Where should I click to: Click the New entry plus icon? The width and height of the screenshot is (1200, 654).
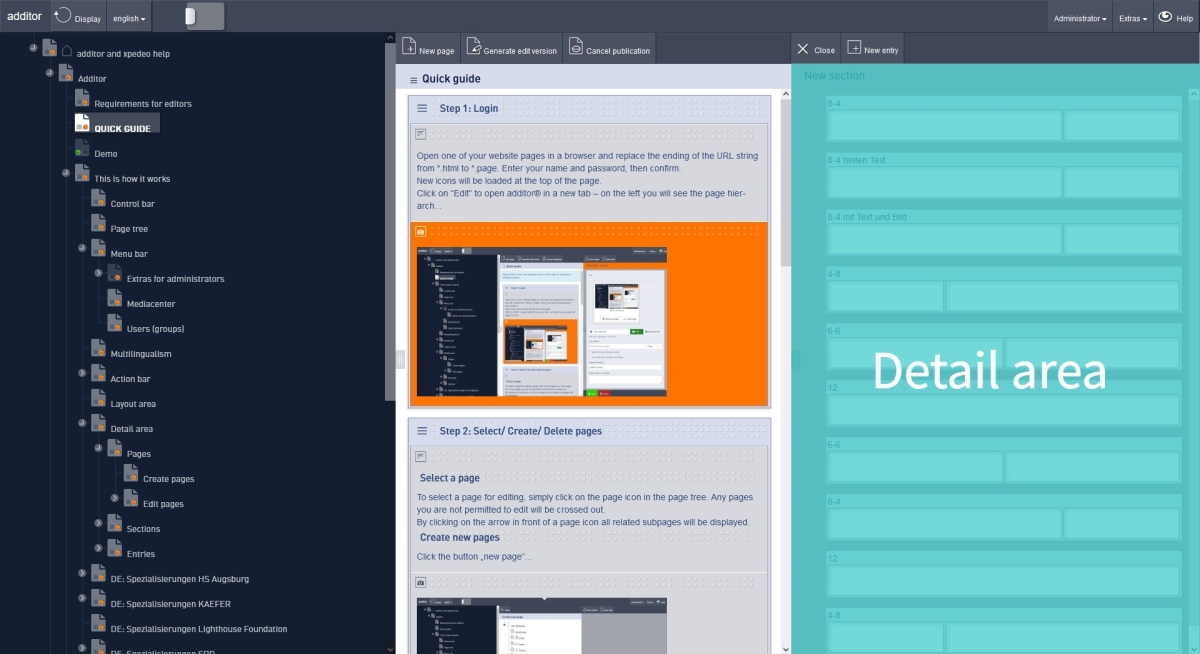[854, 48]
